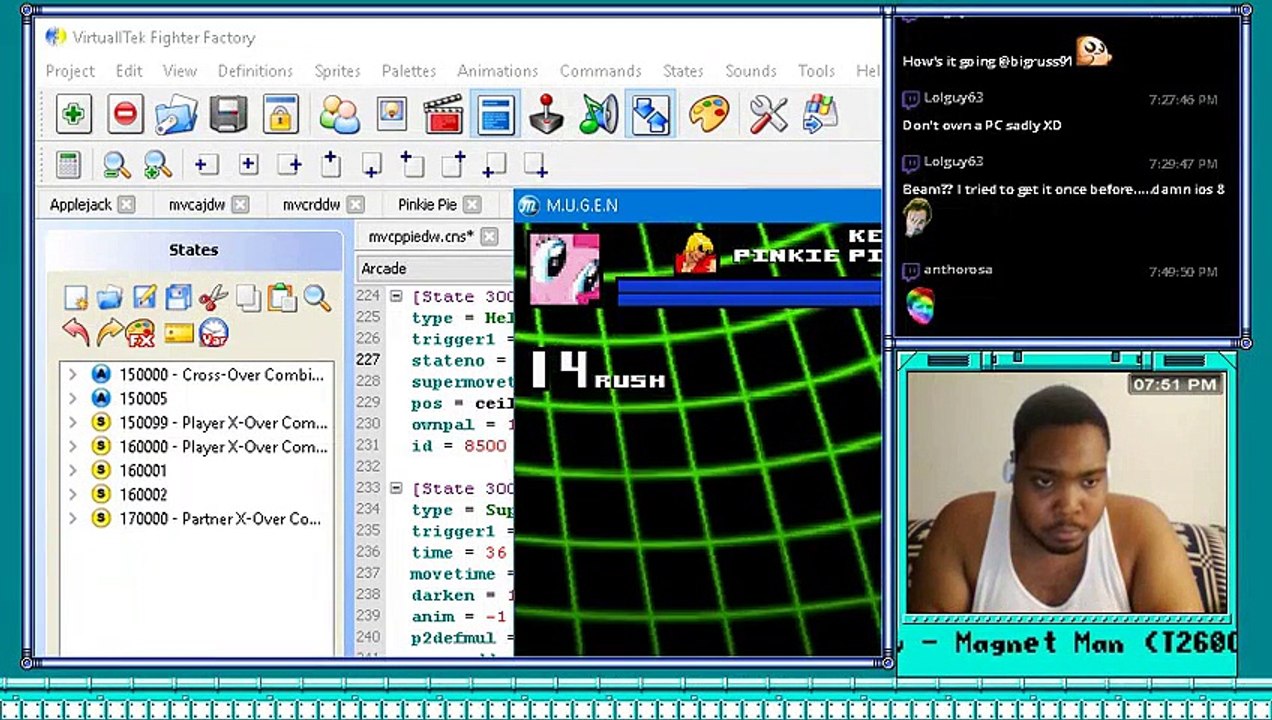
Task: Open the Edit menu
Action: click(x=129, y=71)
